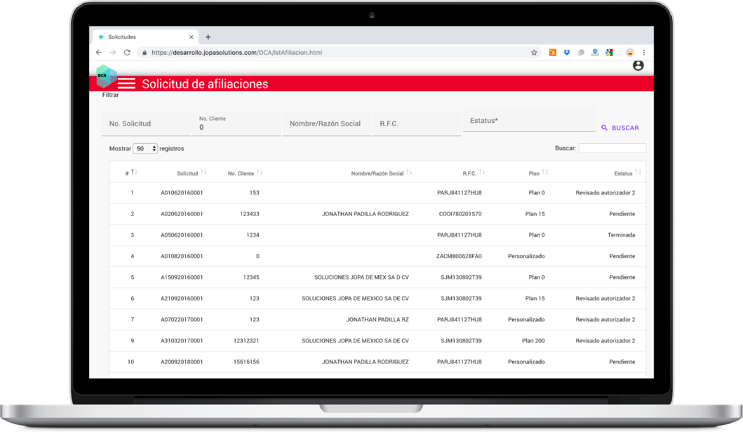The width and height of the screenshot is (743, 434).
Task: Open the hamburger navigation menu
Action: click(127, 84)
